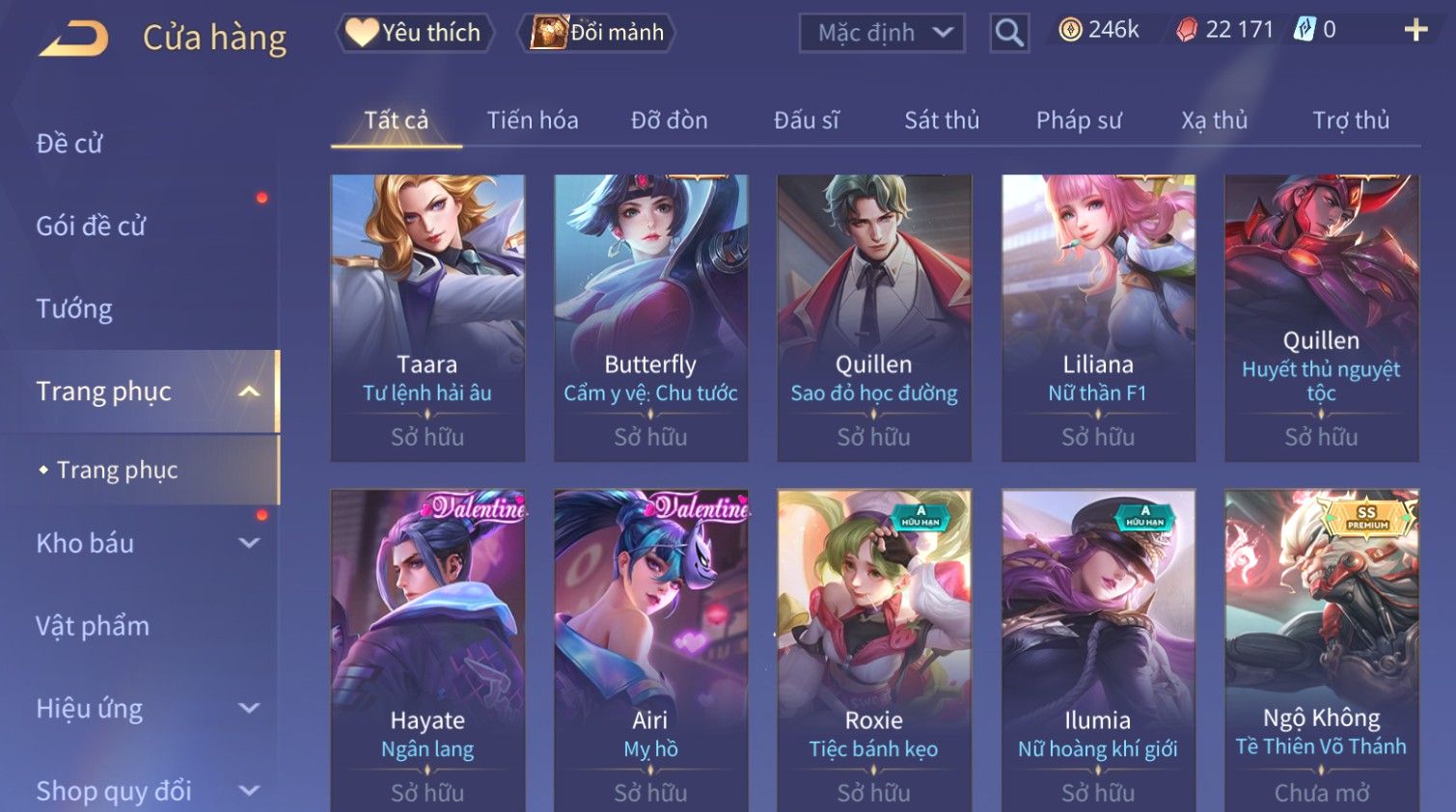The width and height of the screenshot is (1456, 812).
Task: Expand the Hiệu ứng sidebar section
Action: point(249,709)
